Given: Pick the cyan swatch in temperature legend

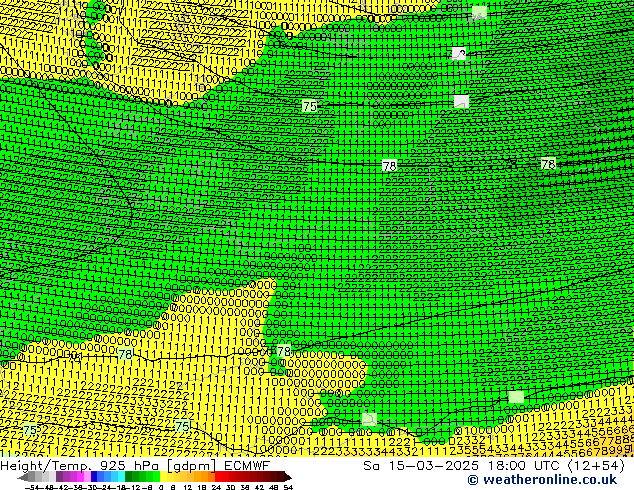Looking at the screenshot, I should pyautogui.click(x=121, y=476).
